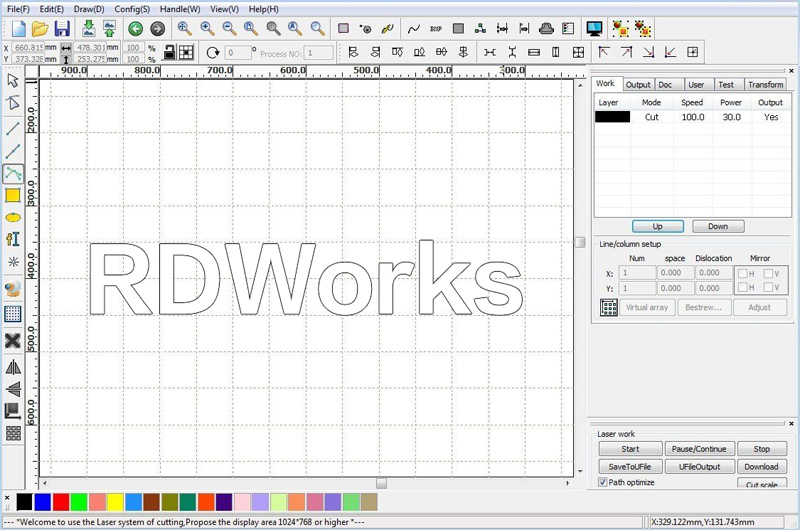Toggle the Path optimize checkbox
Screen dimensions: 800x530
pyautogui.click(x=603, y=482)
